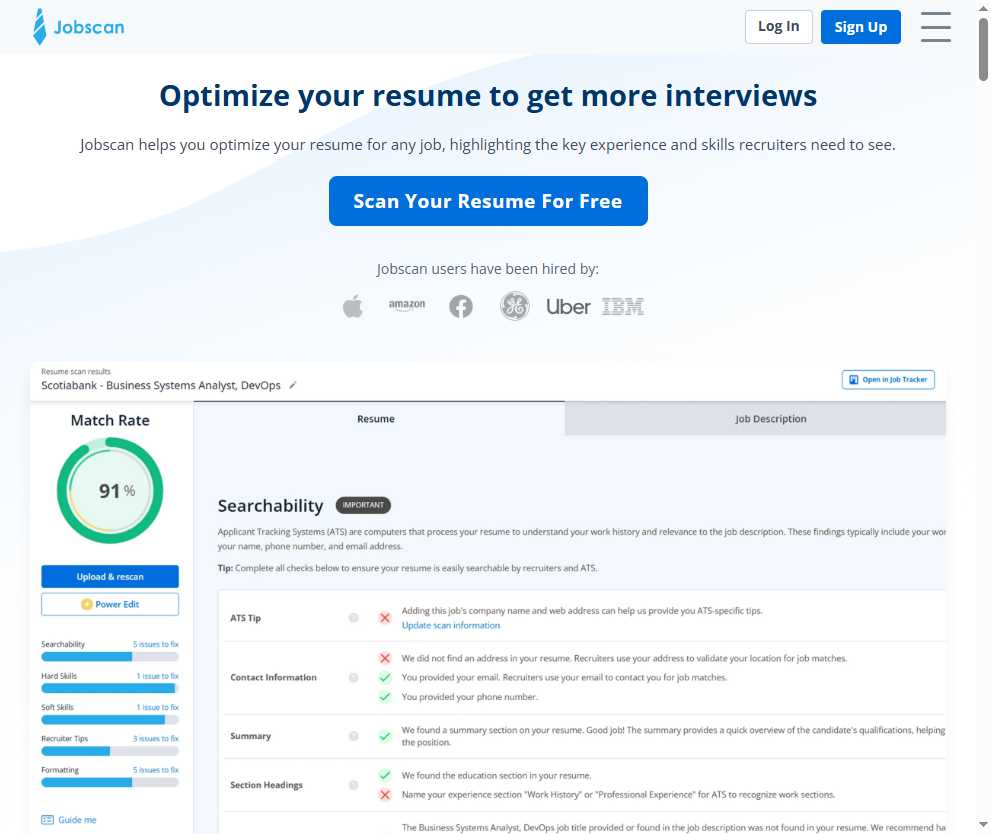Image resolution: width=991 pixels, height=834 pixels.
Task: Click the gray dot next to Summary
Action: [x=353, y=736]
